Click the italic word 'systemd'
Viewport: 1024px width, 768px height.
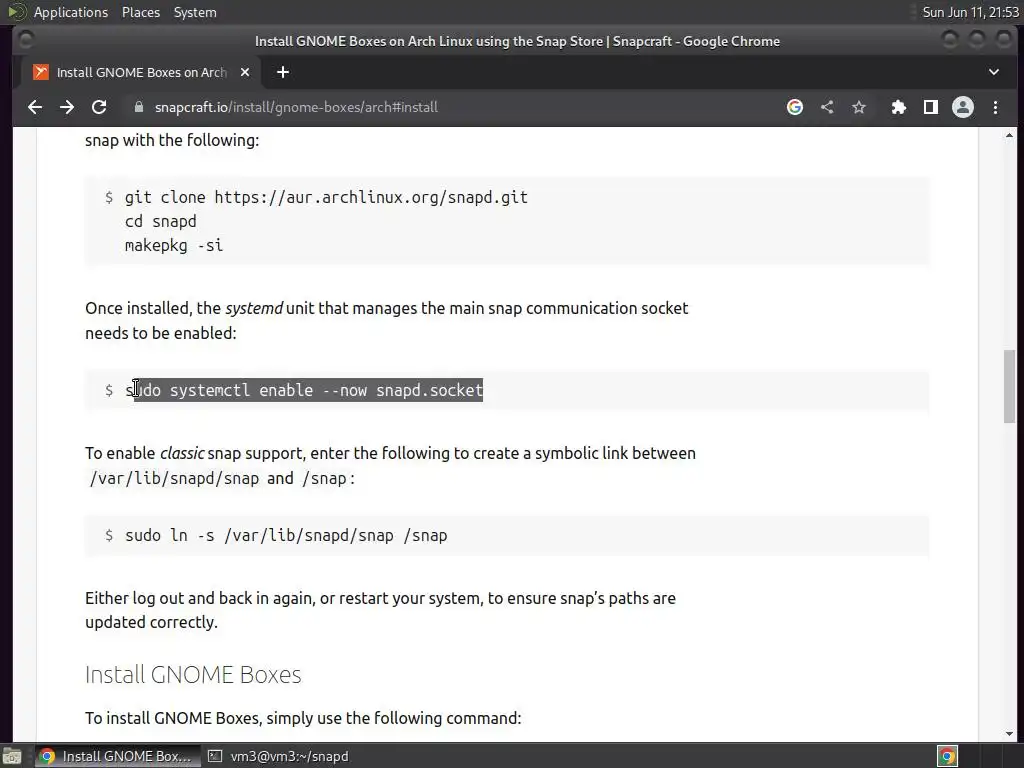pyautogui.click(x=254, y=308)
